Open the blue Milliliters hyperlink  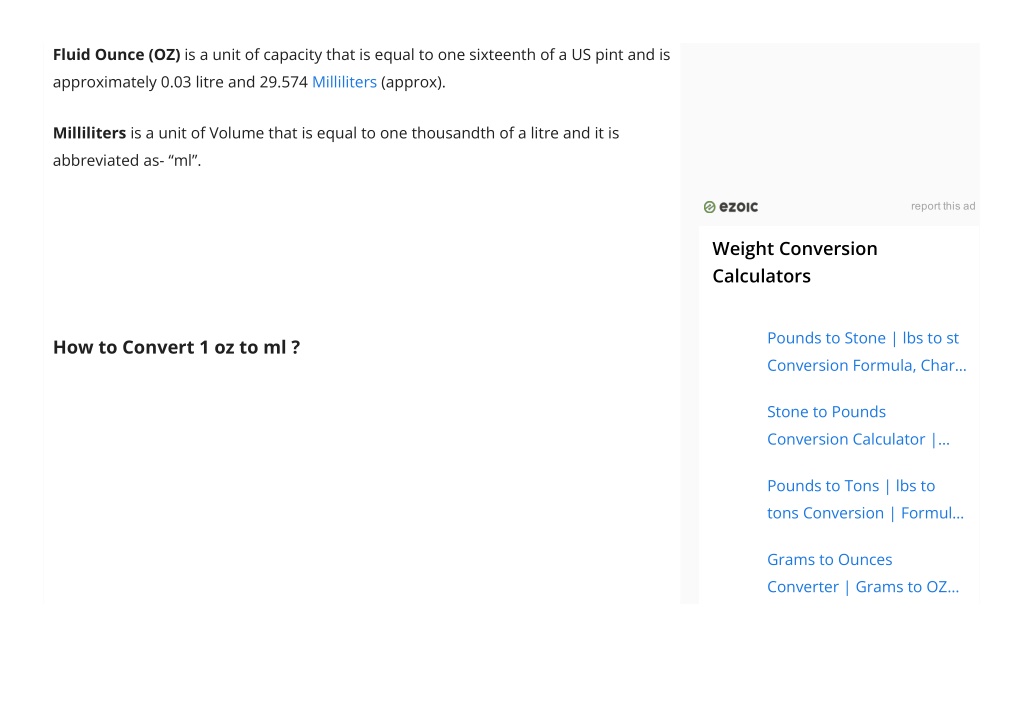344,82
